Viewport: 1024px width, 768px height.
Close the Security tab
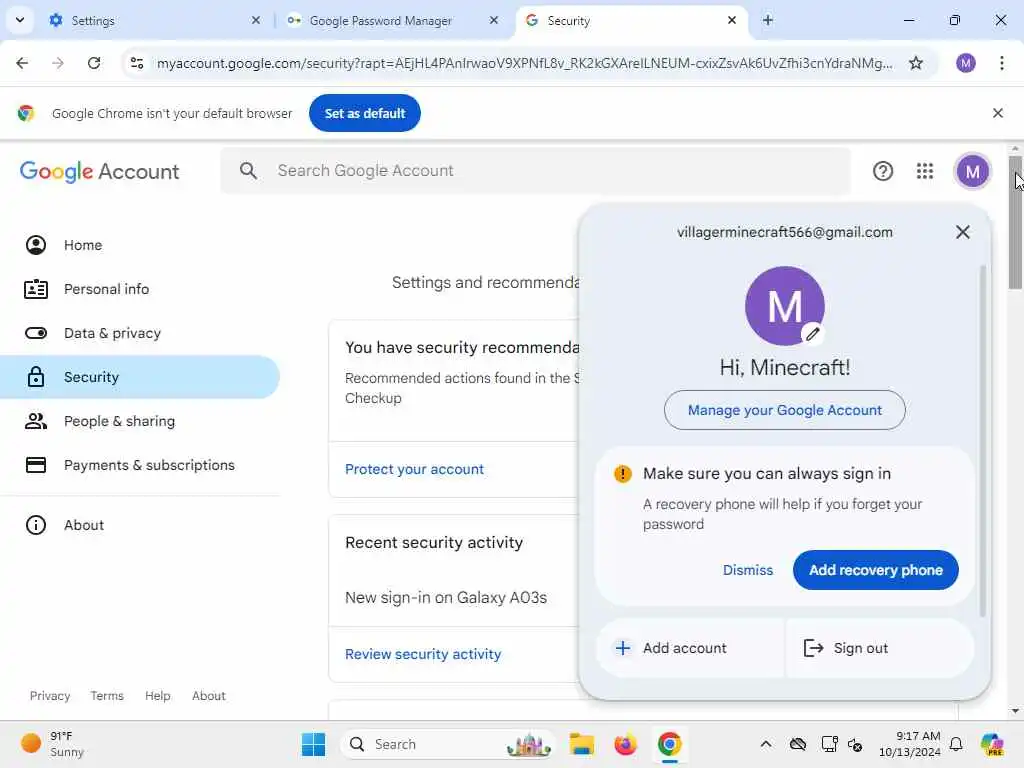point(732,20)
